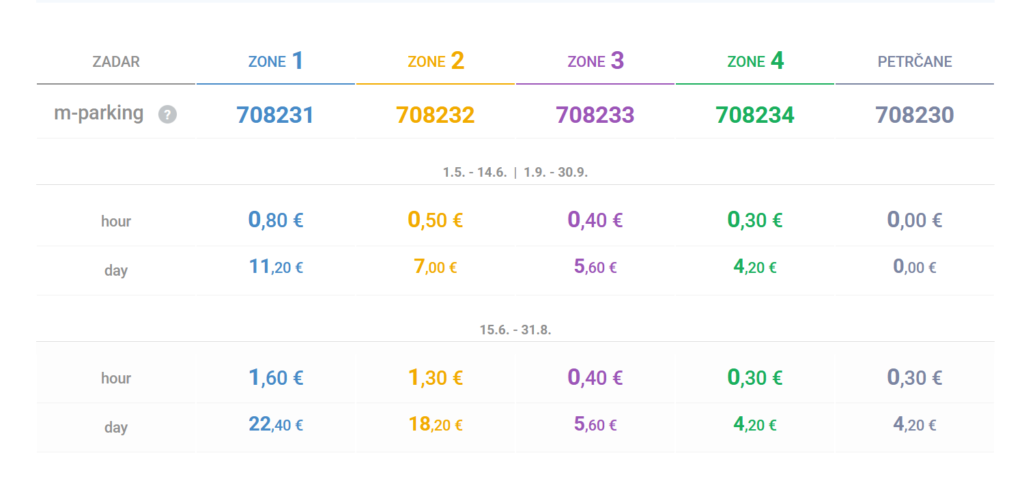The image size is (1024, 479).
Task: Open the Zone 3 column header
Action: (595, 62)
